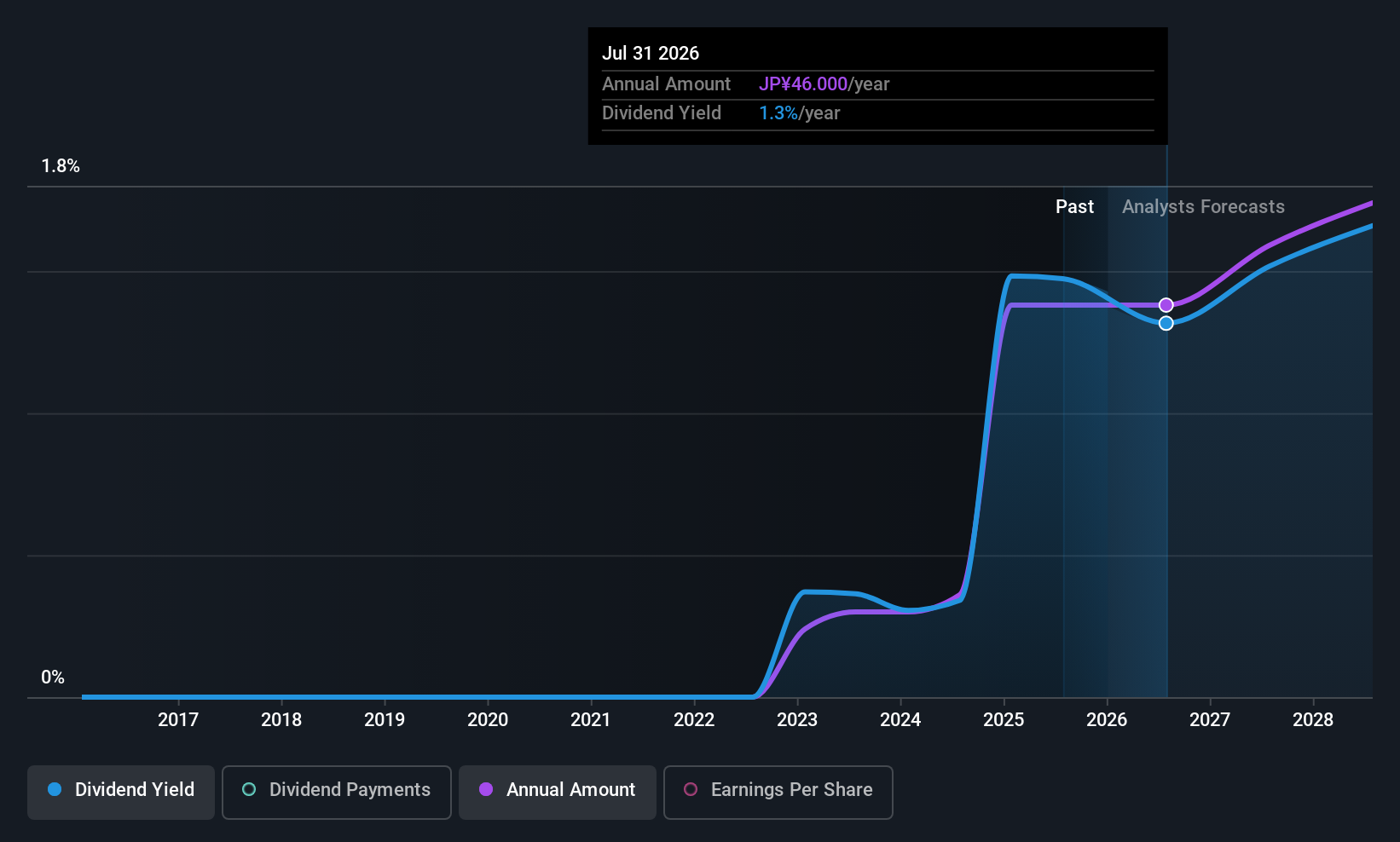1400x842 pixels.
Task: Click the 2027 x-axis label
Action: point(1210,720)
